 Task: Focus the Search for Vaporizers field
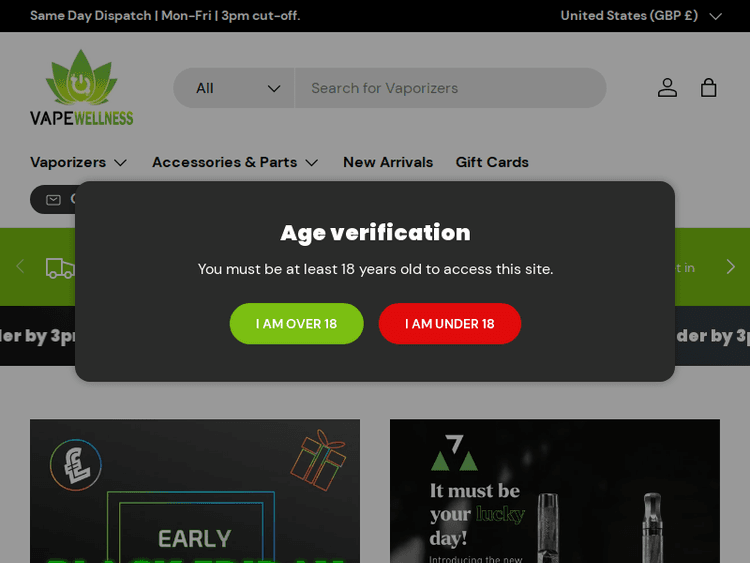(450, 88)
